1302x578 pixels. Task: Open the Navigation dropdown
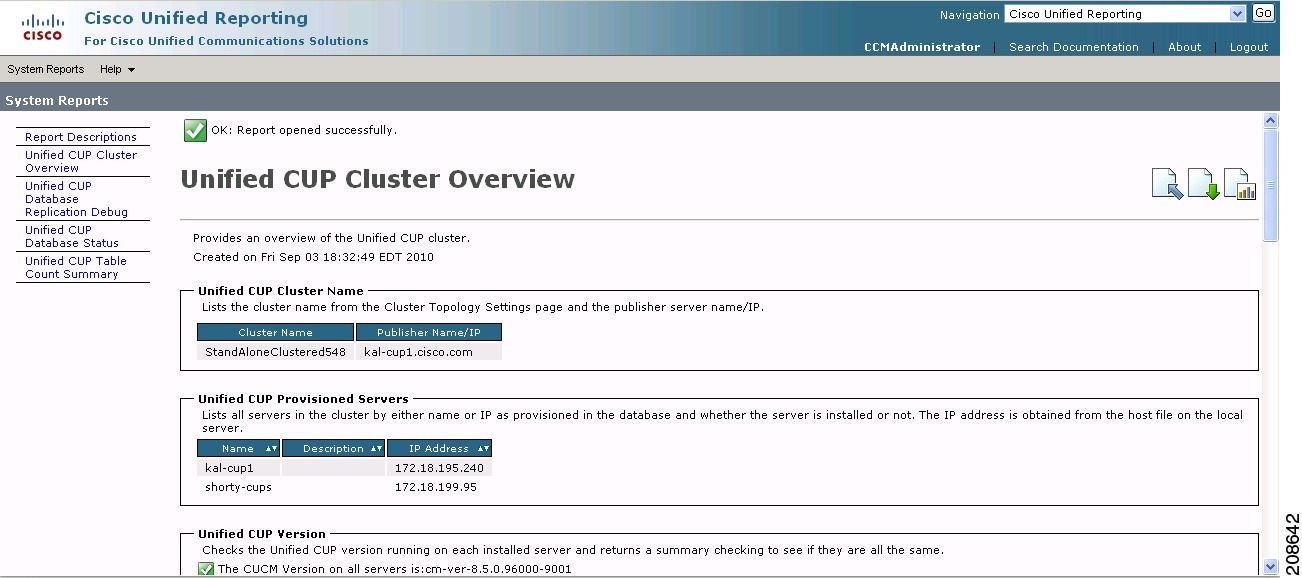point(1125,14)
